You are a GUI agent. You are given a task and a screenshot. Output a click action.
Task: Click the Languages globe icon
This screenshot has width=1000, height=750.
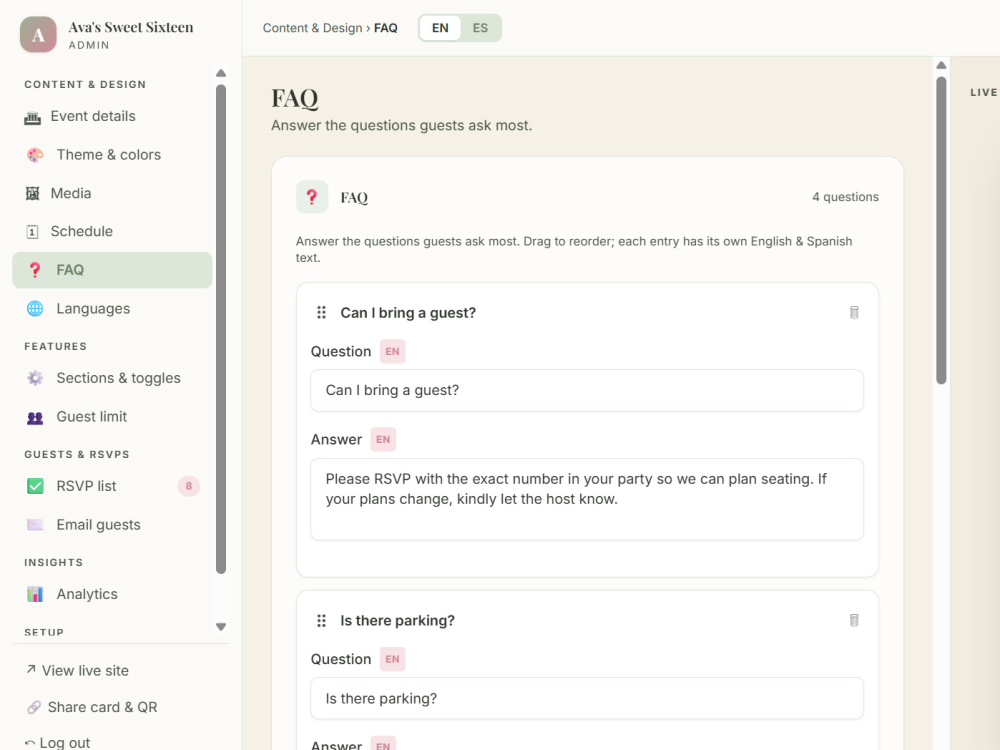[x=35, y=309]
